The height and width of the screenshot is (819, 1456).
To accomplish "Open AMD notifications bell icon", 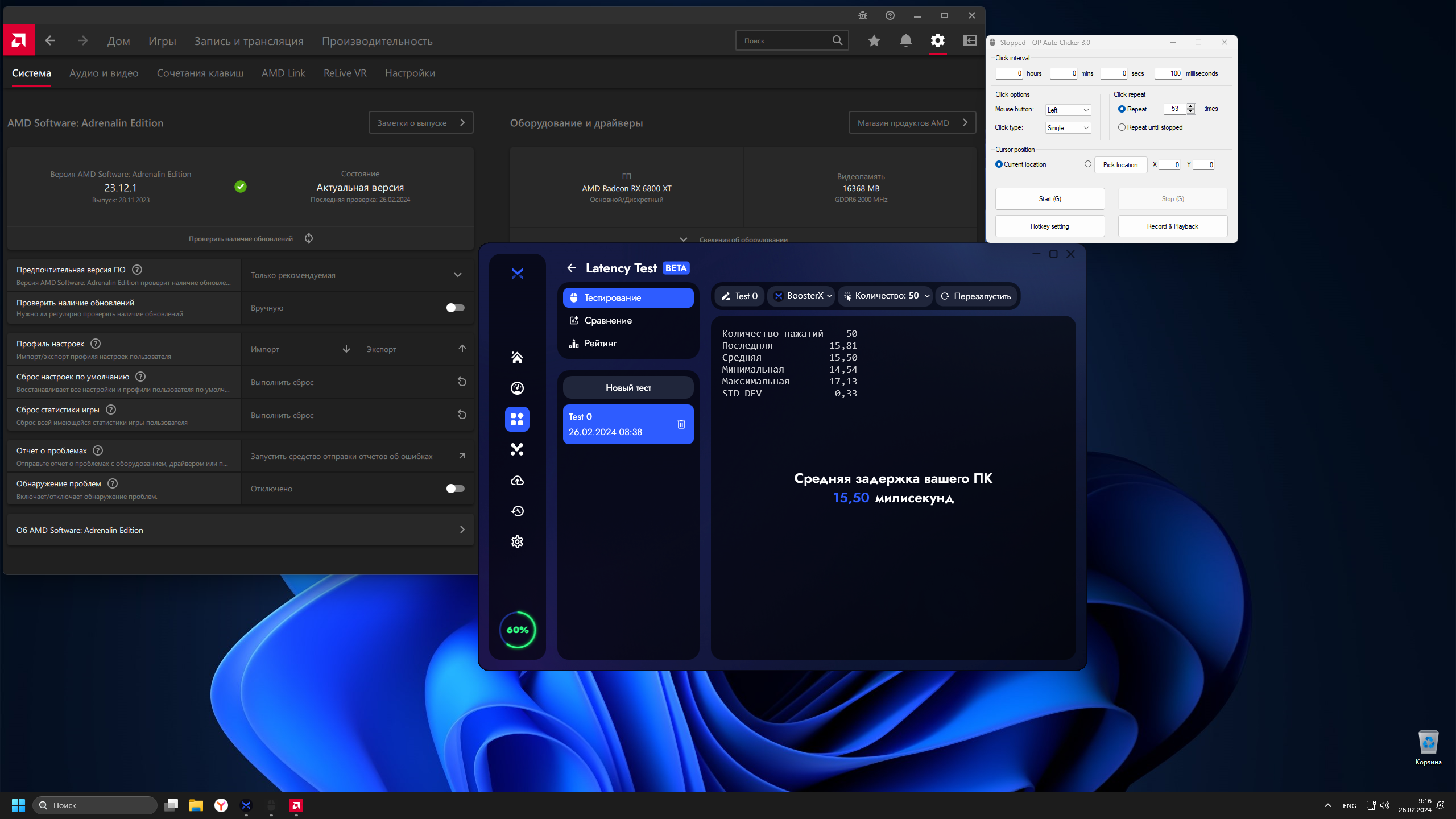I will click(x=905, y=40).
